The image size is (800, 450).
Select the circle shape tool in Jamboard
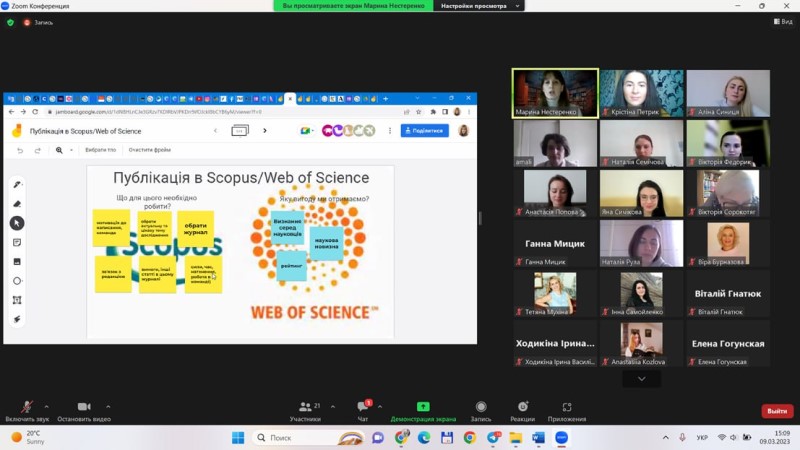pos(17,281)
